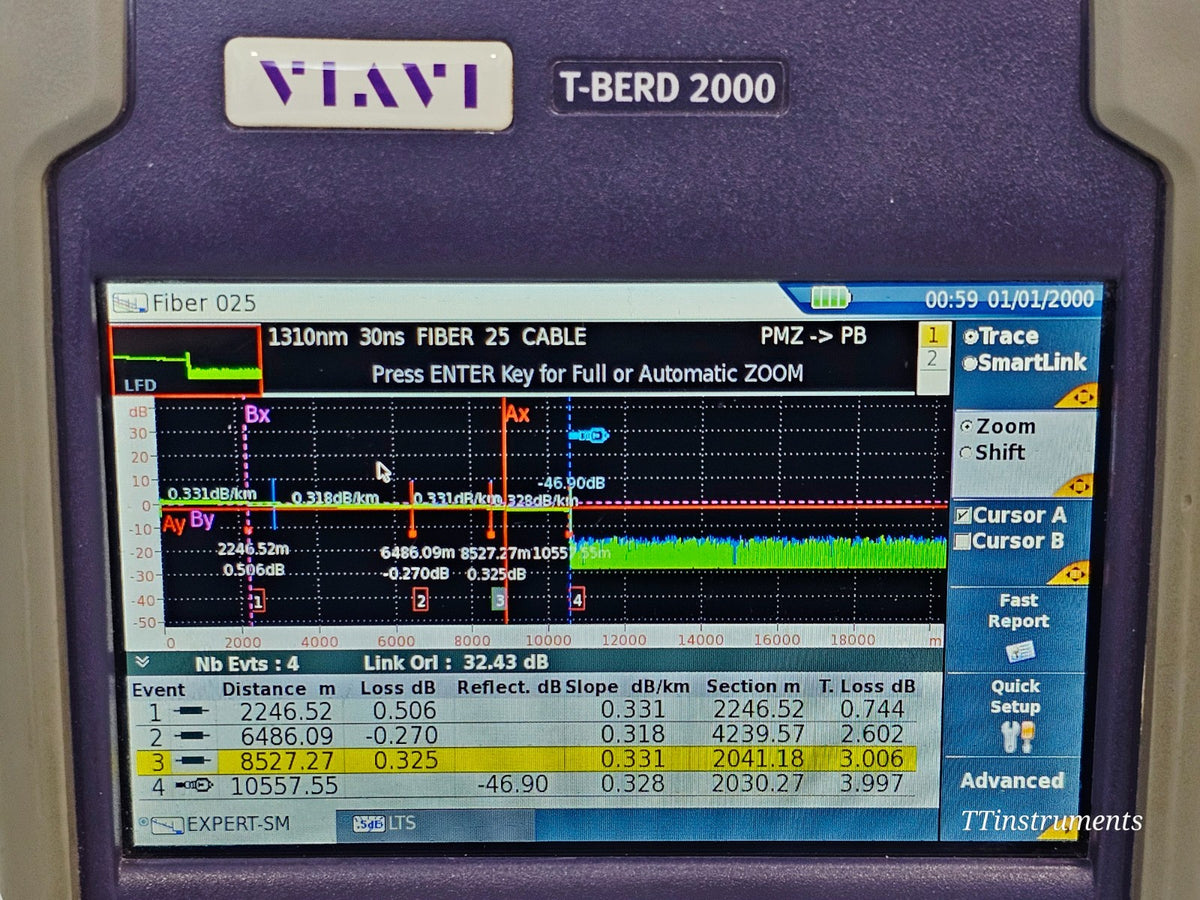The width and height of the screenshot is (1200, 900).
Task: Tap the yellow arrow selector below Cursor B
Action: pos(1070,574)
